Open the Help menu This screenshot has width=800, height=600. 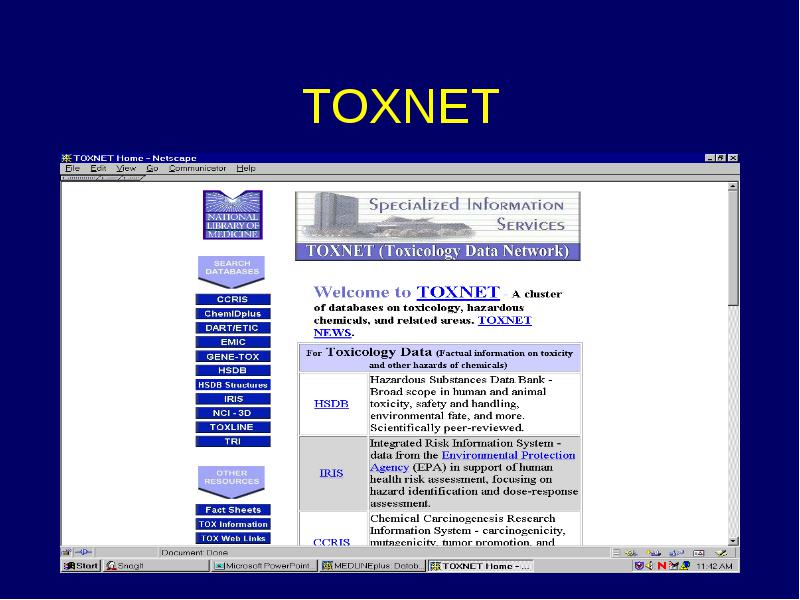246,168
